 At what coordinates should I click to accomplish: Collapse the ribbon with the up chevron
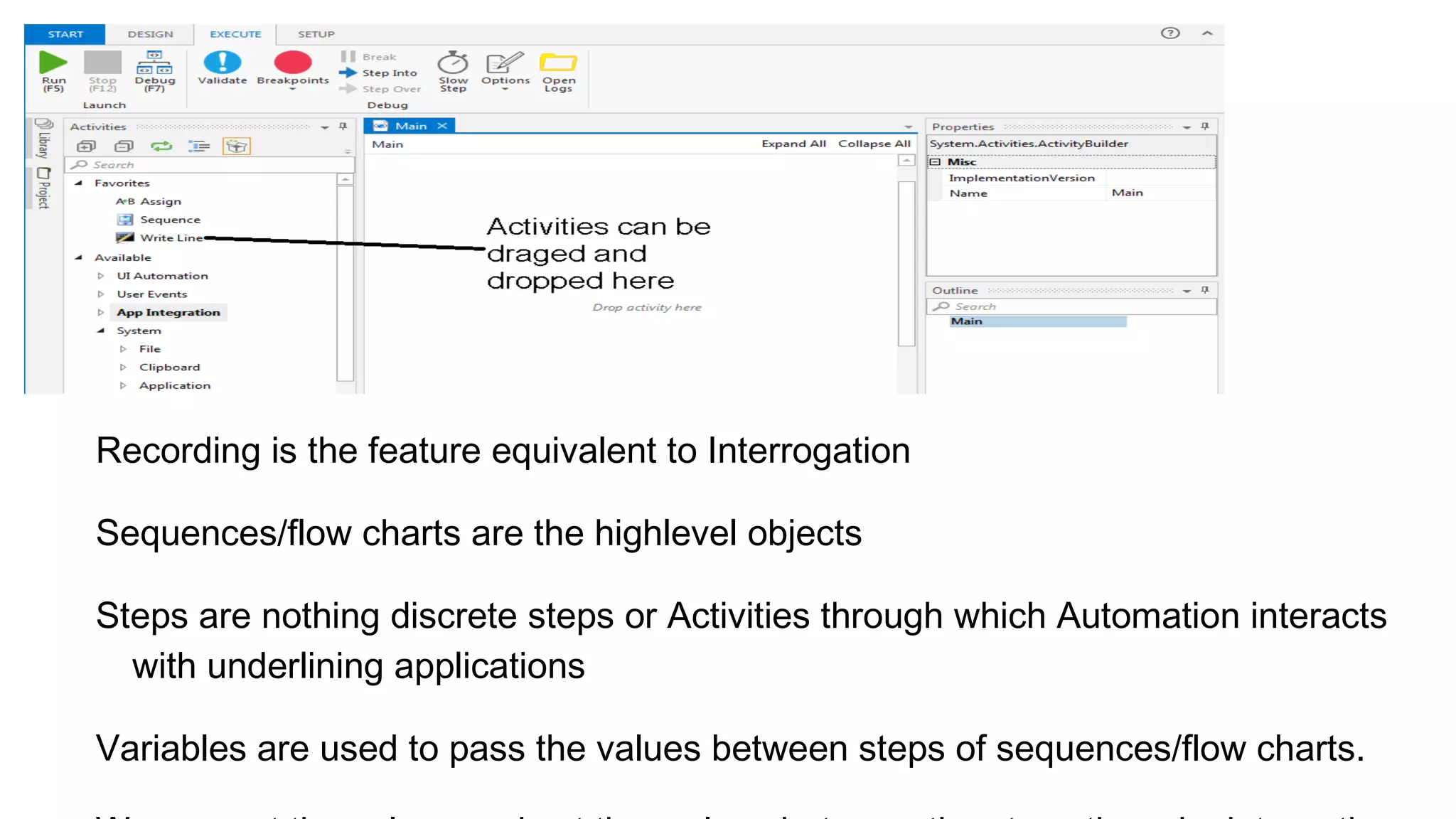pyautogui.click(x=1207, y=33)
